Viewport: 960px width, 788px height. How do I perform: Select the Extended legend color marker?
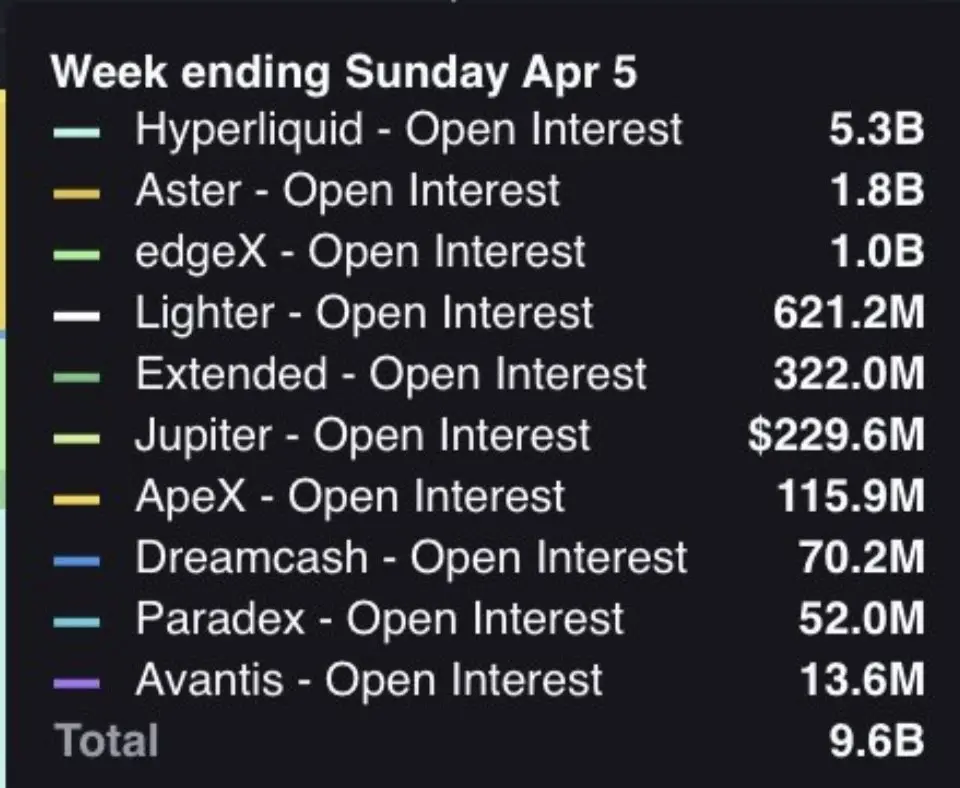point(77,377)
